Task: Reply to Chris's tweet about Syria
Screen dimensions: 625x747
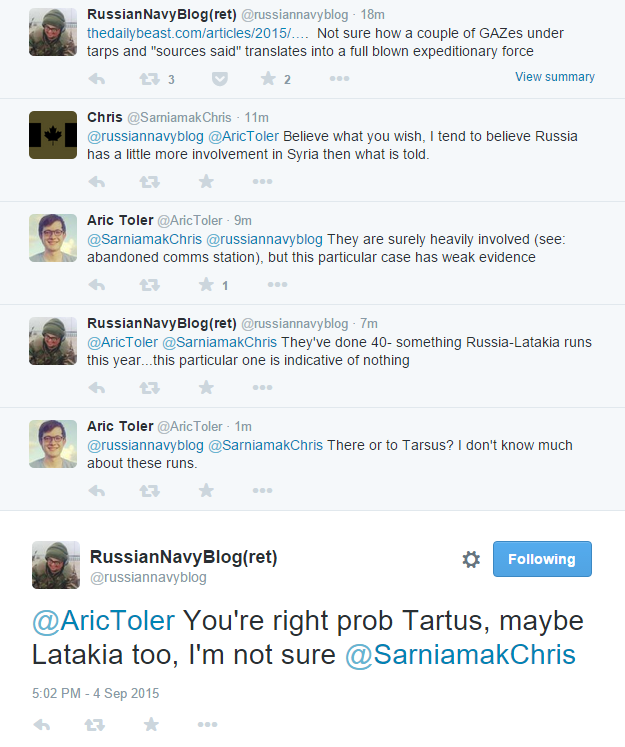Action: coord(97,181)
